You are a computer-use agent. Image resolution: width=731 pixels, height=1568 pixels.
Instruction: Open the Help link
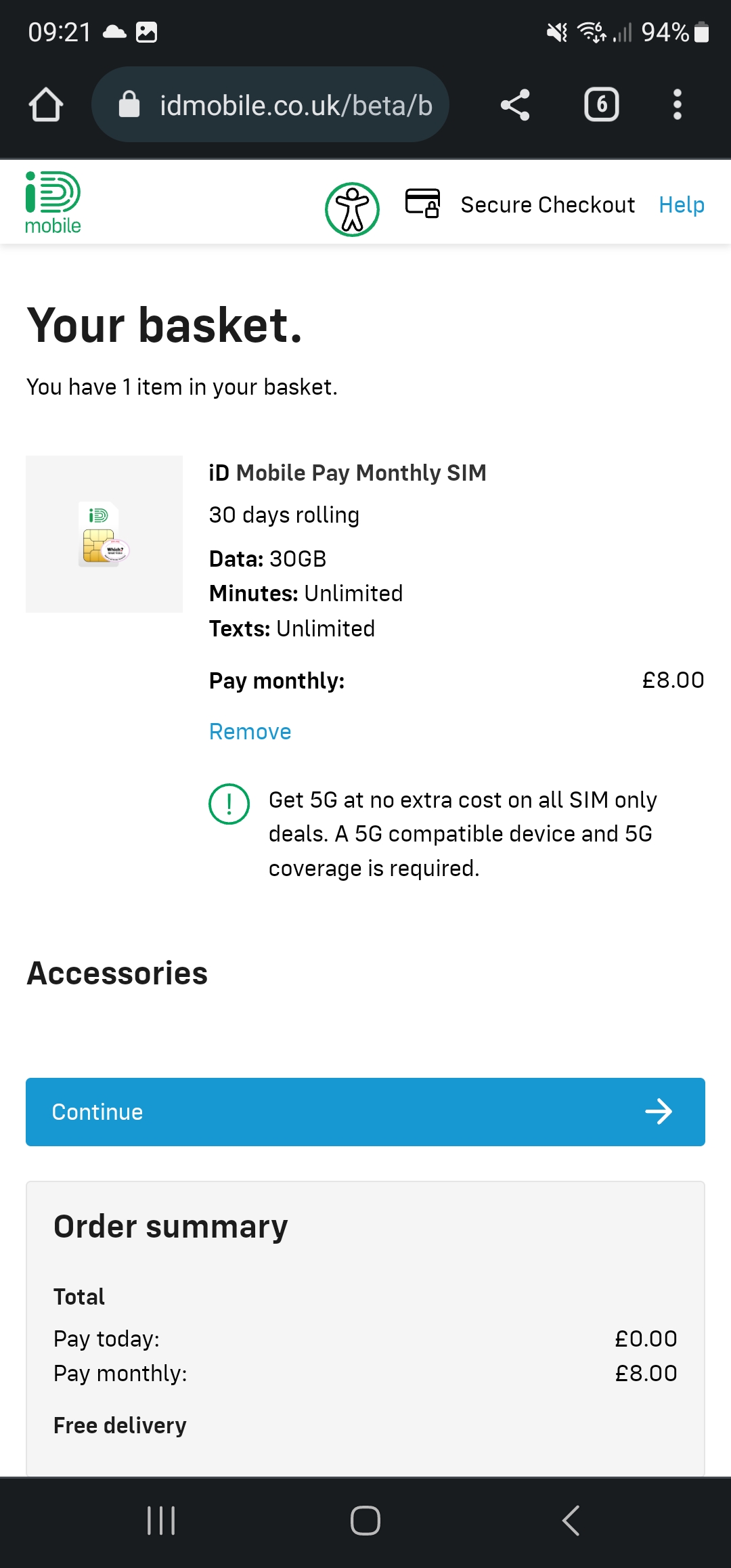point(682,204)
